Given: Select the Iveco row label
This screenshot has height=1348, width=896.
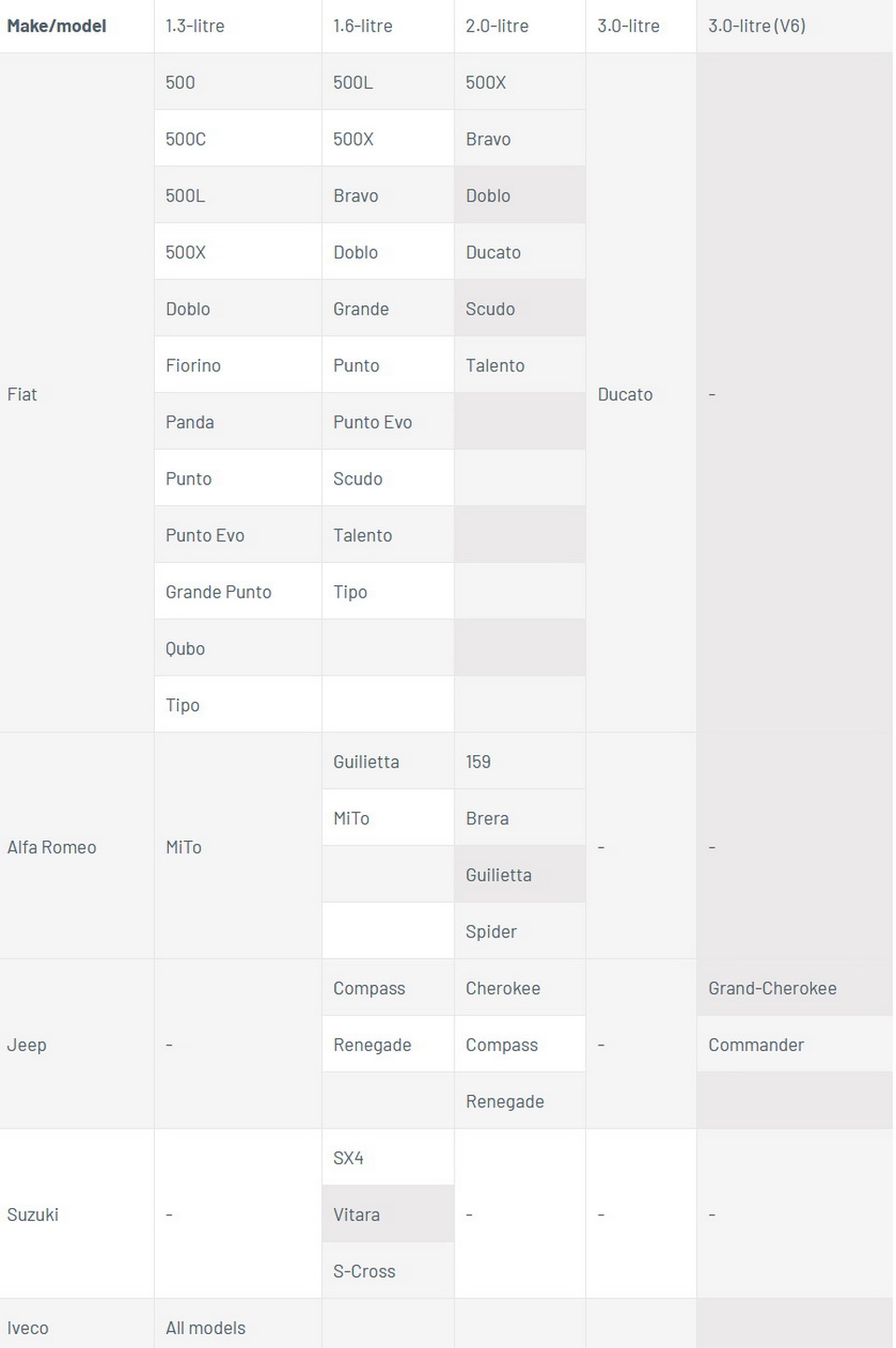Looking at the screenshot, I should coord(28,1327).
